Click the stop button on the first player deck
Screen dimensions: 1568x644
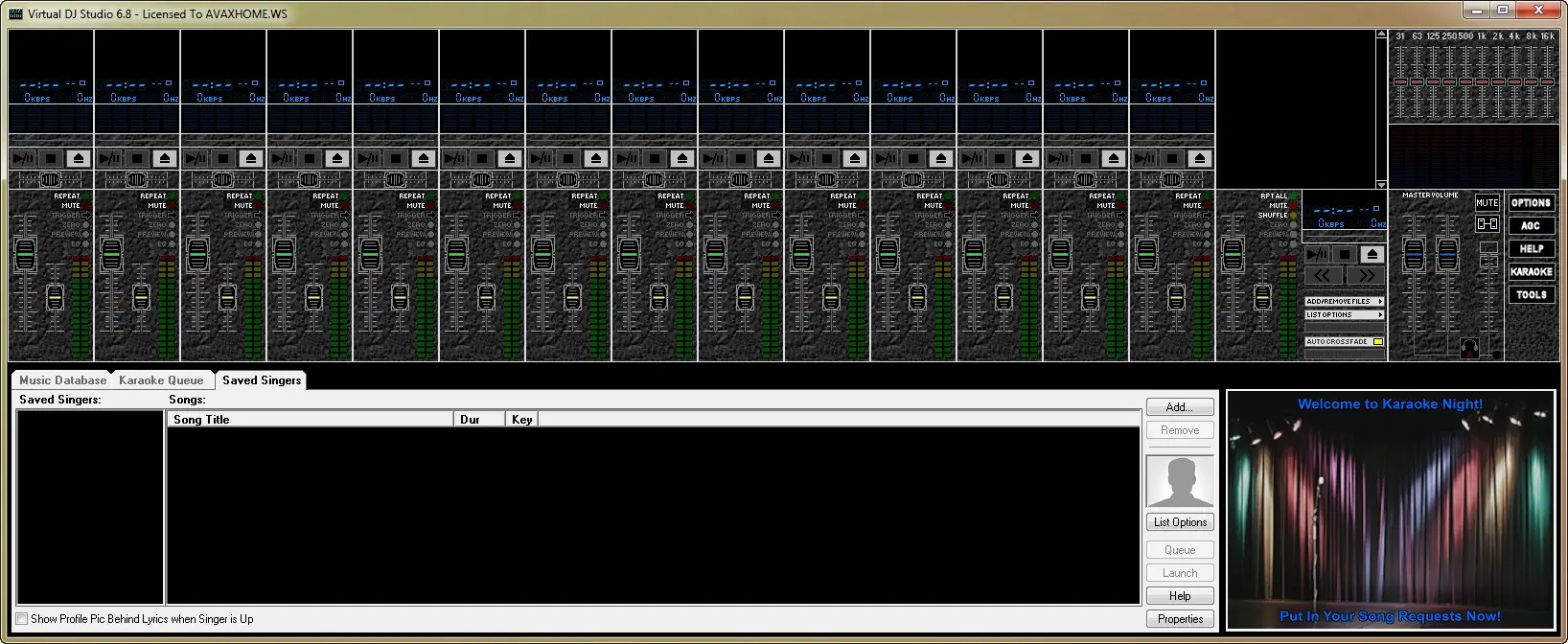[51, 158]
